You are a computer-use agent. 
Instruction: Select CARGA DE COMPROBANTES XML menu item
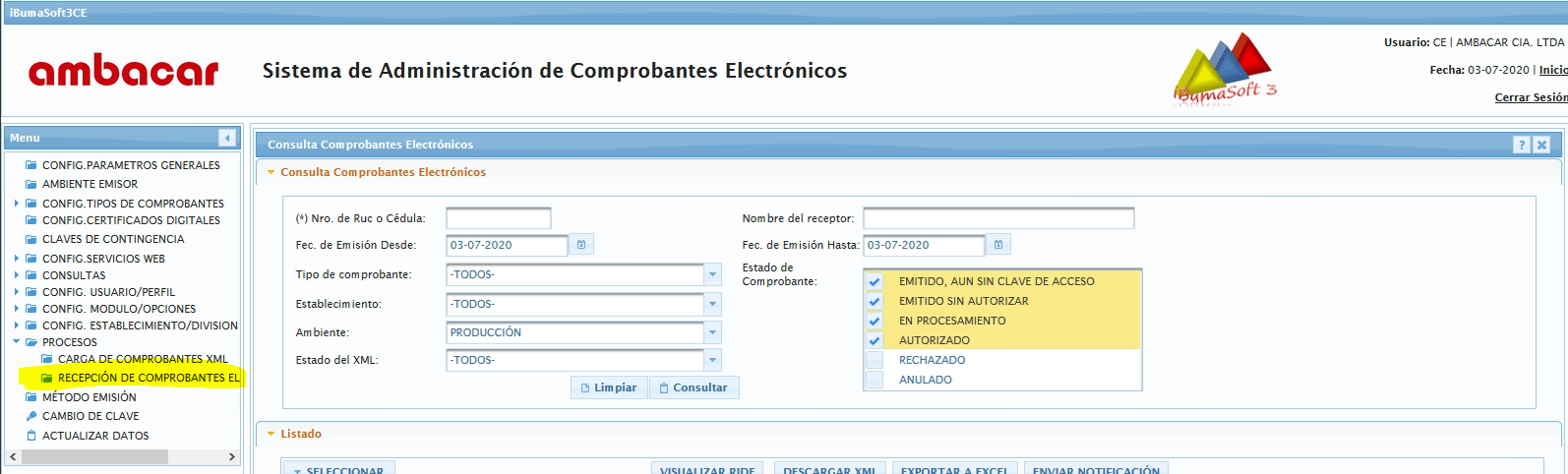coord(142,359)
